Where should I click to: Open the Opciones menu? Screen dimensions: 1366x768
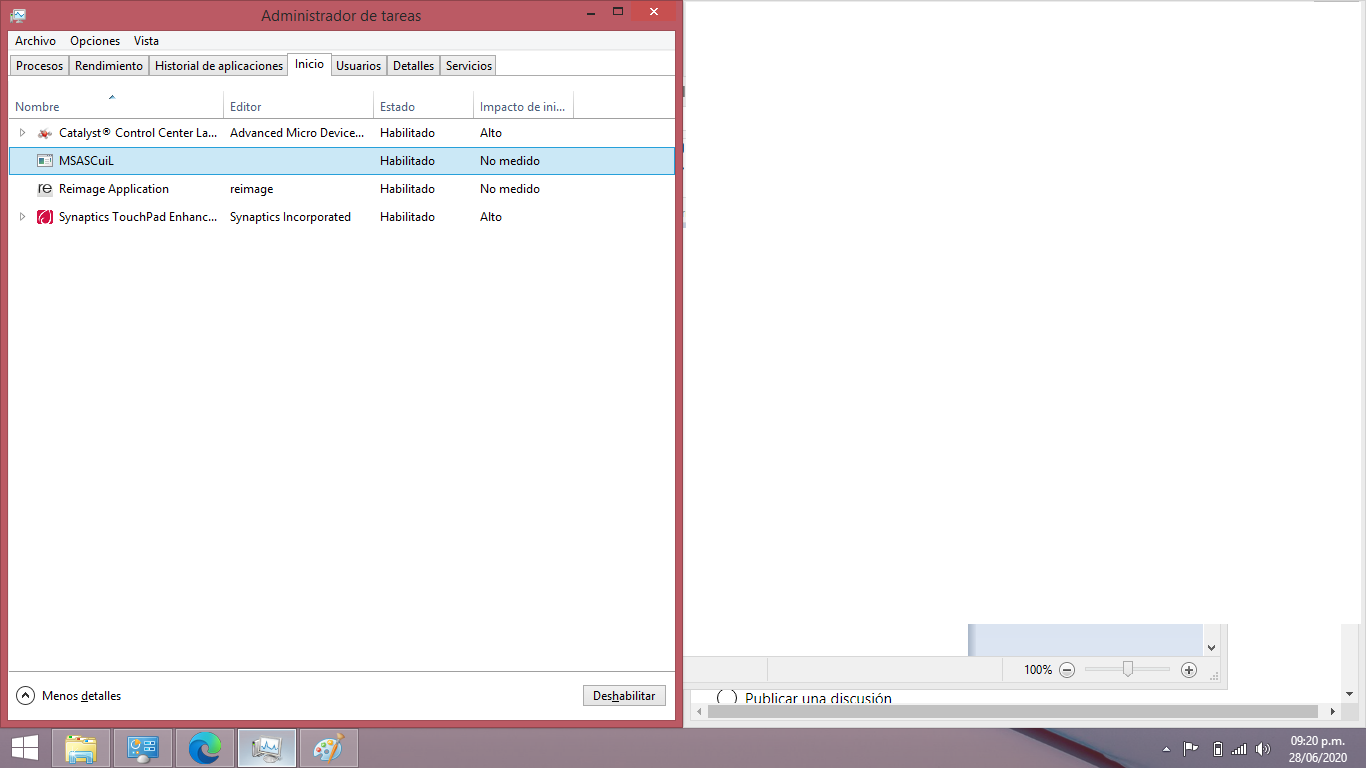point(95,41)
